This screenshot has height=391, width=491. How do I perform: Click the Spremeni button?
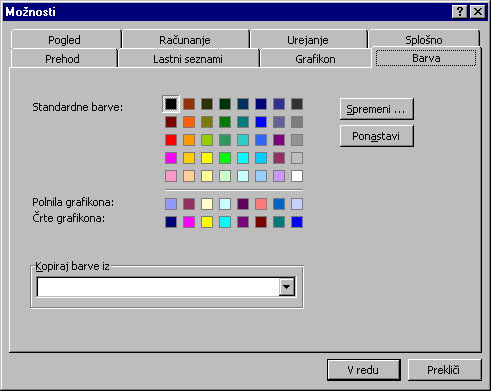(377, 109)
